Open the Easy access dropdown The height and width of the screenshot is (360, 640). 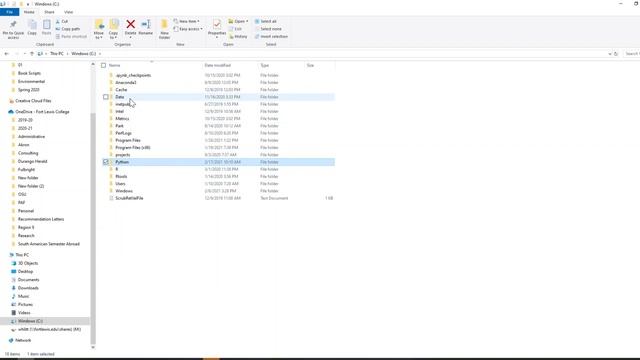(x=188, y=29)
